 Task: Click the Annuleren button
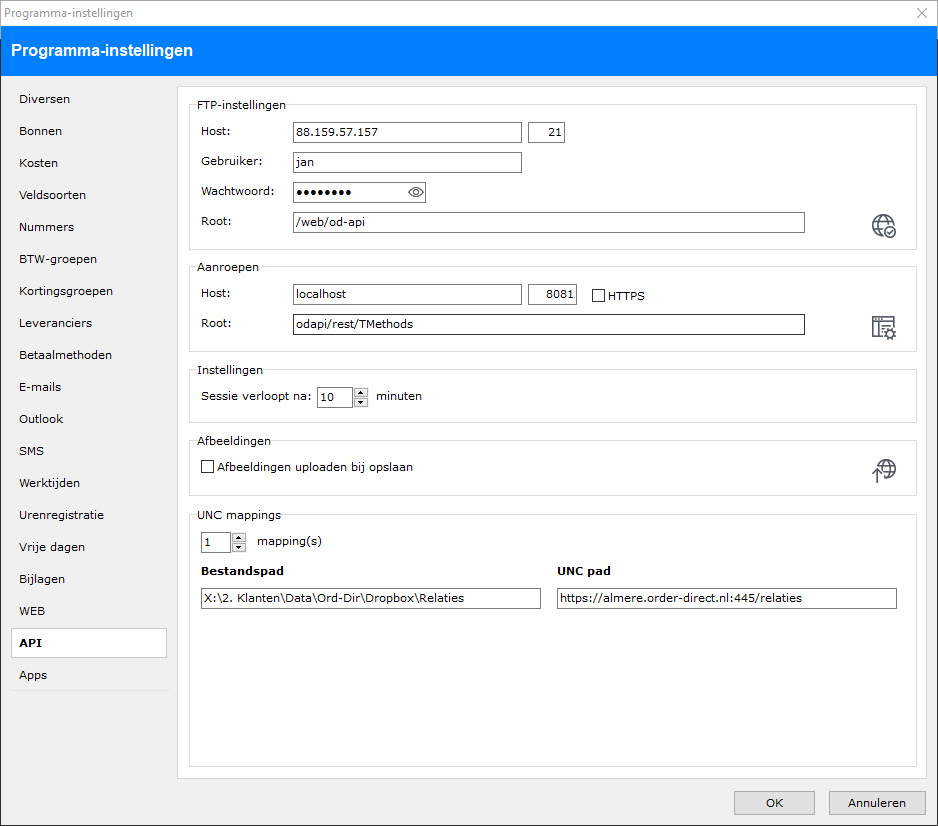tap(876, 802)
